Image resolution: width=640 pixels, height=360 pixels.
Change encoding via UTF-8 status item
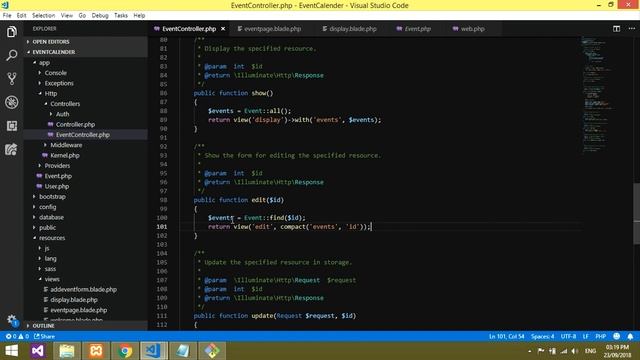click(568, 336)
